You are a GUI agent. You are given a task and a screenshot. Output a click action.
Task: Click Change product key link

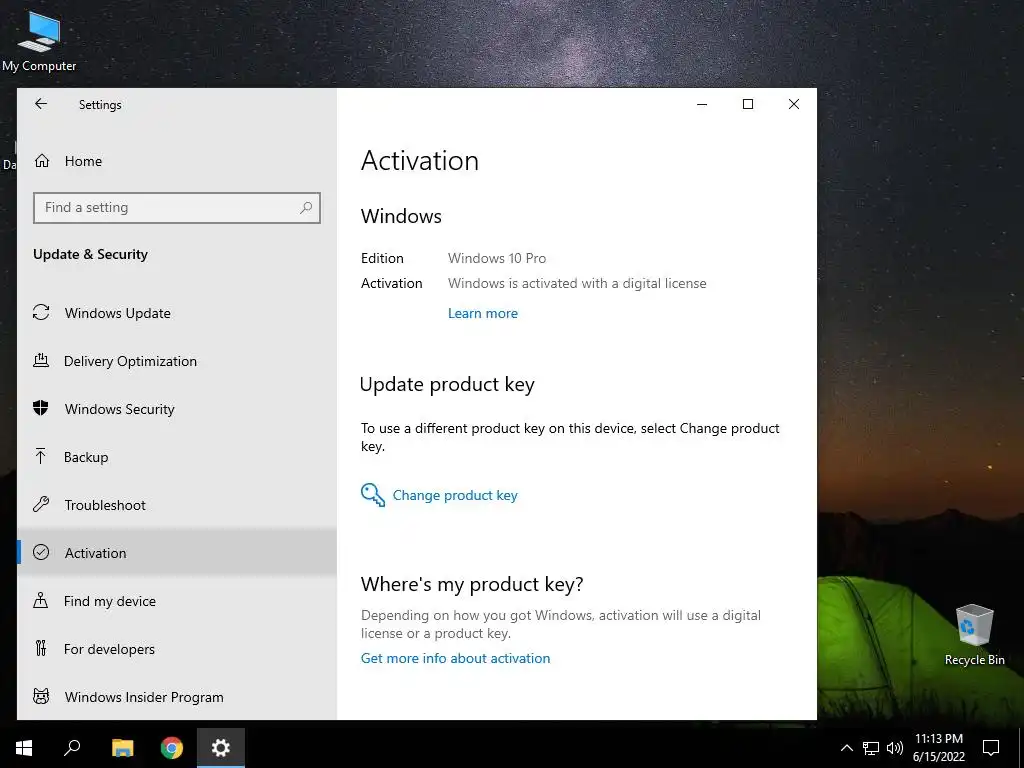(455, 495)
